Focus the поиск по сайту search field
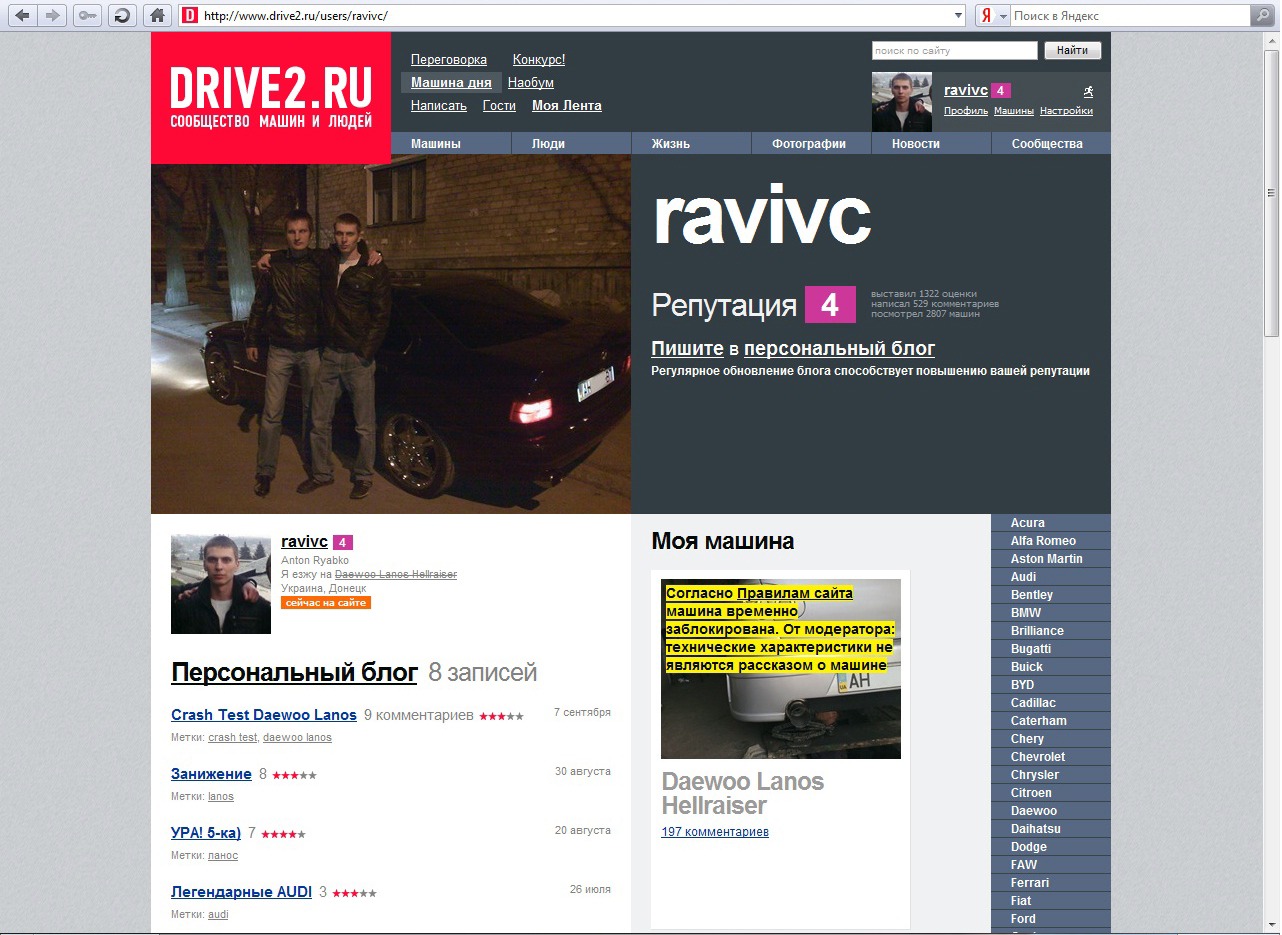Viewport: 1282px width, 935px height. [x=954, y=50]
